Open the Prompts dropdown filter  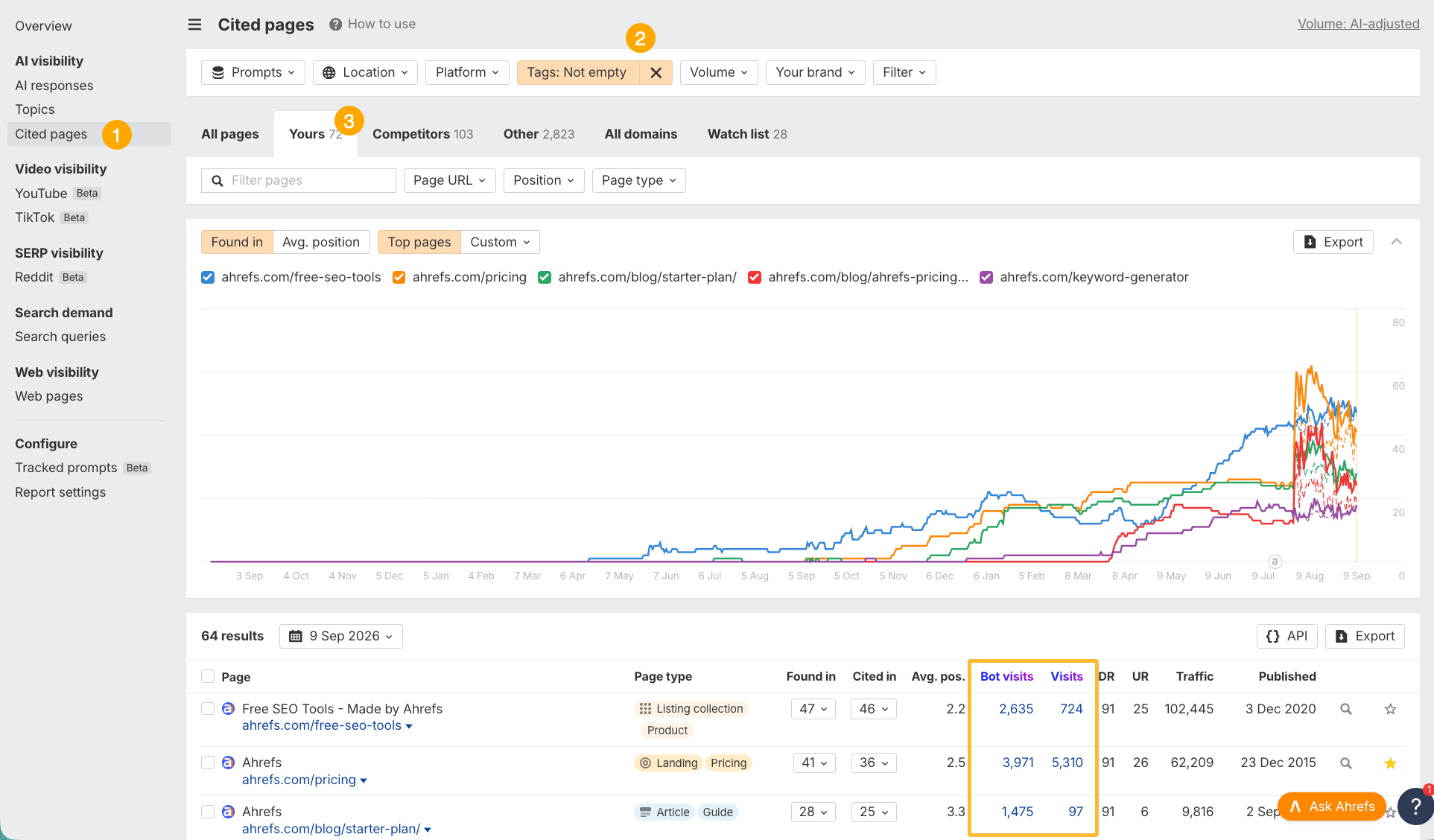point(253,72)
